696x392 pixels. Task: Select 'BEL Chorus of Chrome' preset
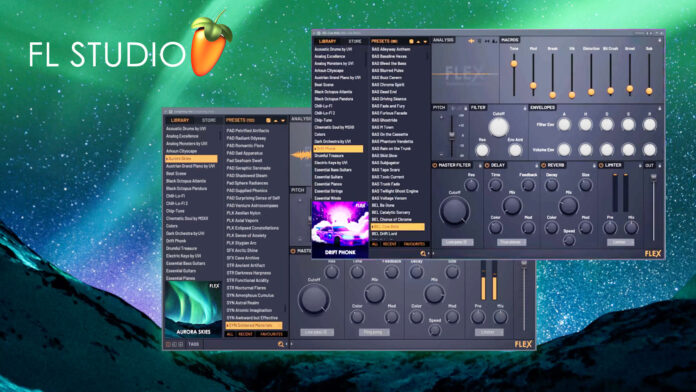[x=392, y=219]
